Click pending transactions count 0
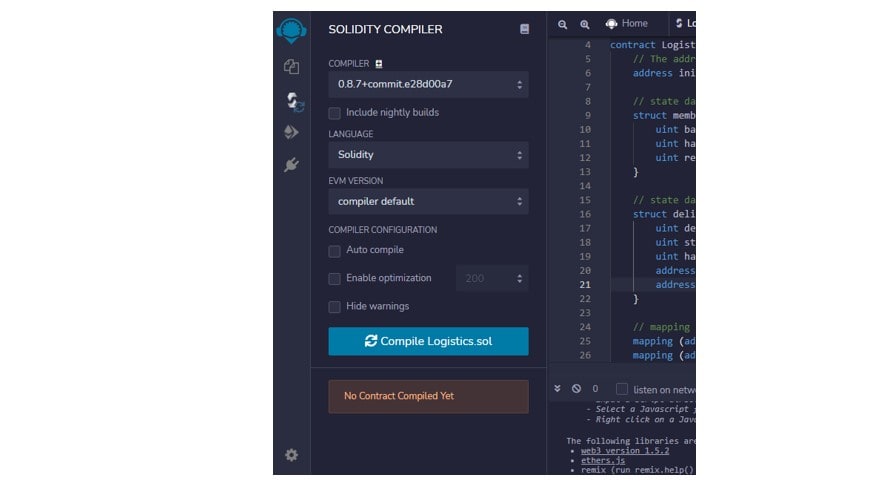The height and width of the screenshot is (489, 869). [595, 389]
